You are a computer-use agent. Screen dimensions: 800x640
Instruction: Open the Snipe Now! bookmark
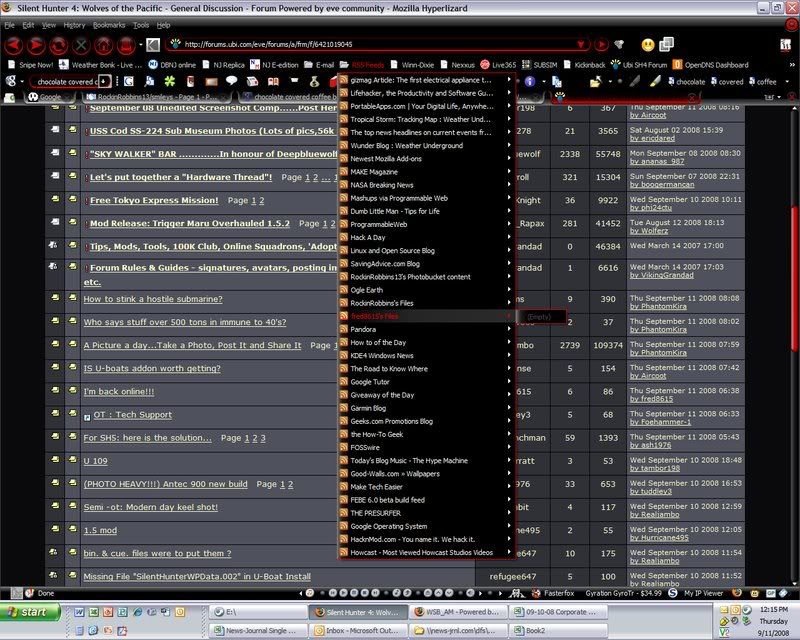[31, 65]
